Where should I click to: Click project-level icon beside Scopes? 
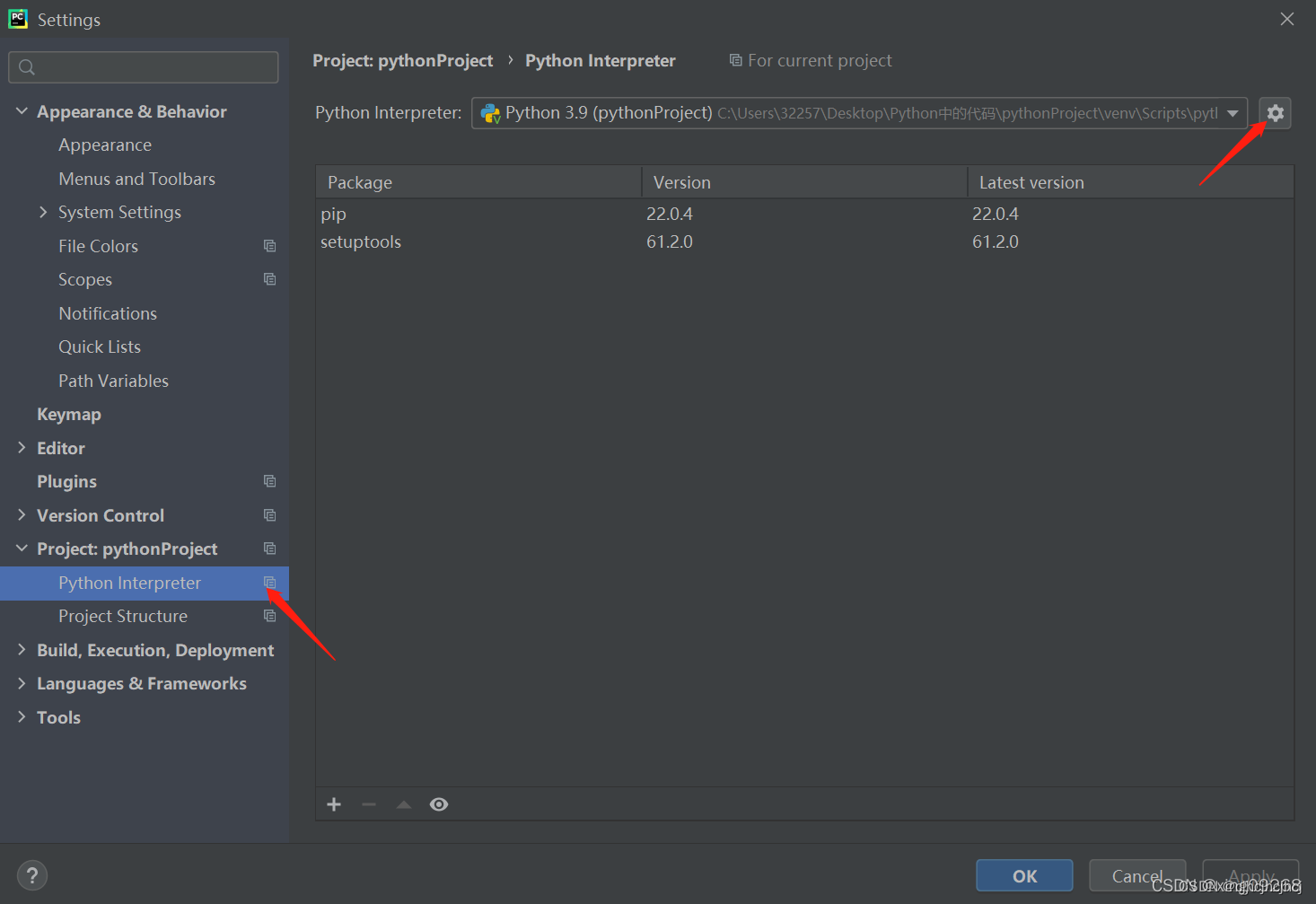click(269, 279)
